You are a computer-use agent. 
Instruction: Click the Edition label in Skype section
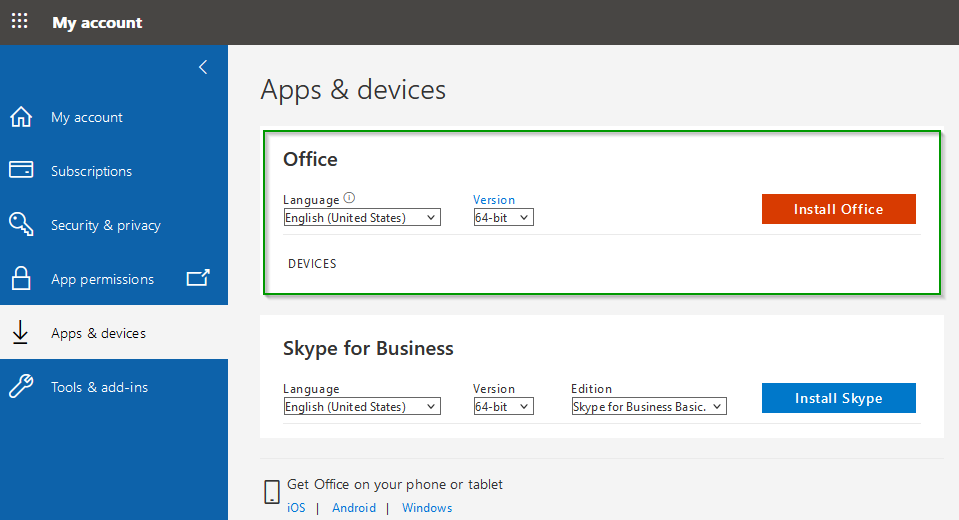[x=591, y=388]
